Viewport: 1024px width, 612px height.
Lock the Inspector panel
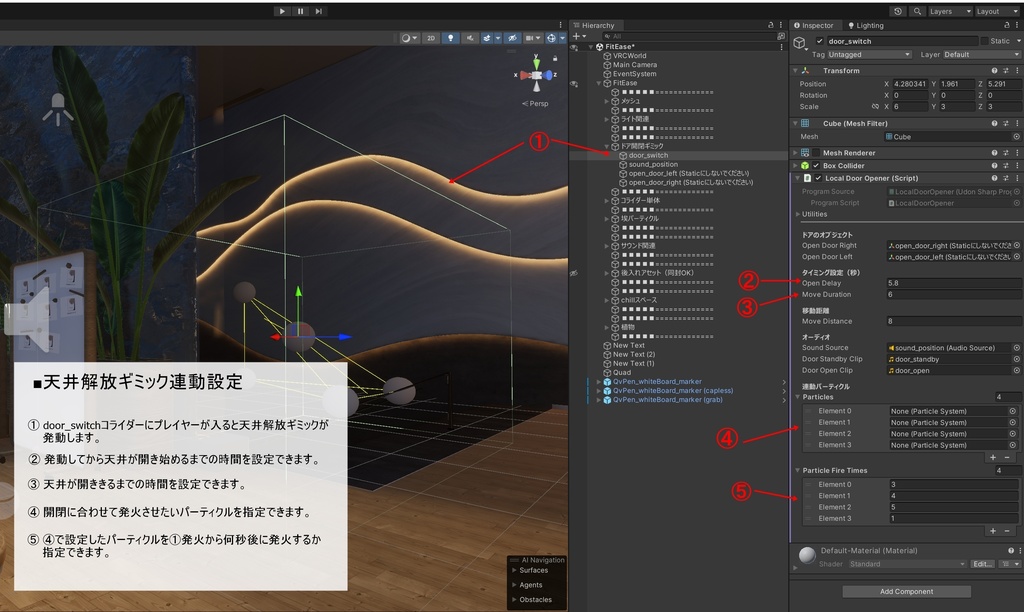click(1006, 25)
